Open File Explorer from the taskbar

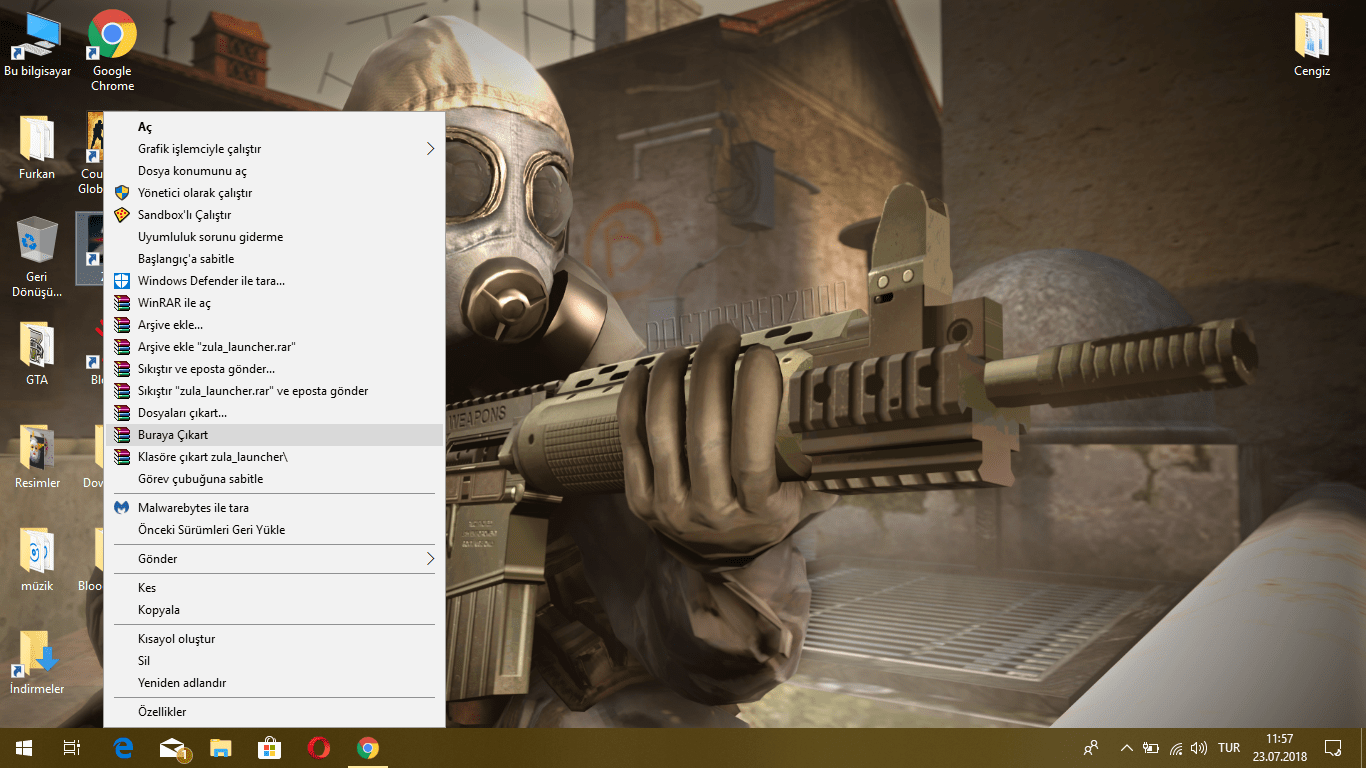221,748
